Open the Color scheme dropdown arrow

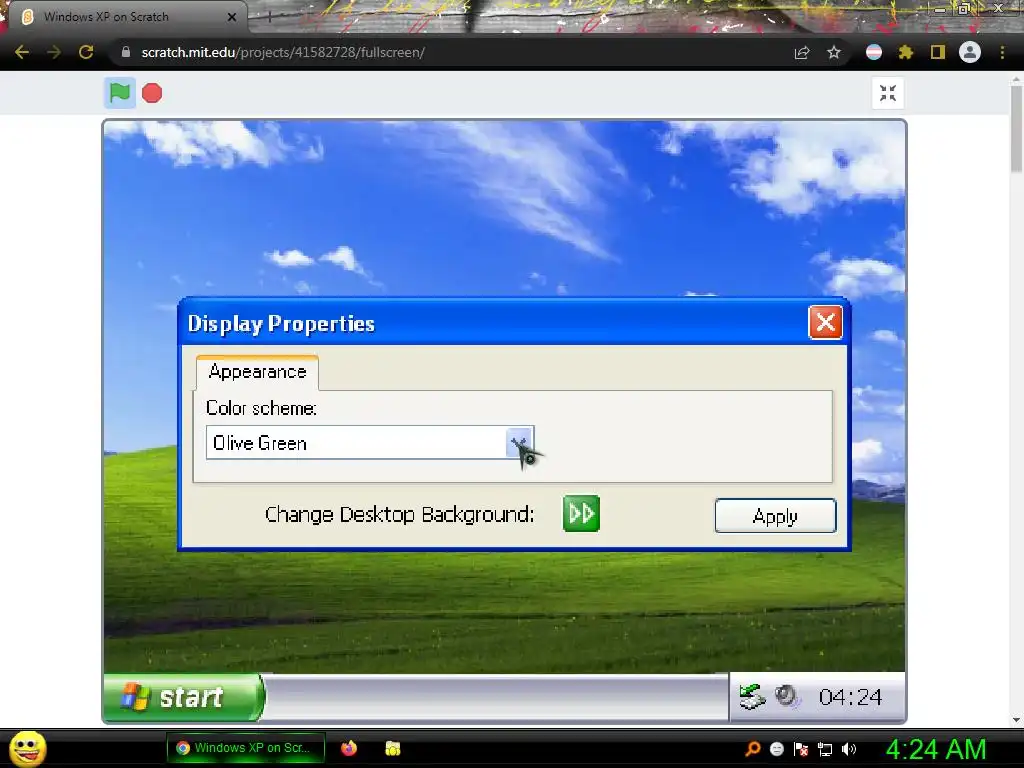[x=520, y=443]
